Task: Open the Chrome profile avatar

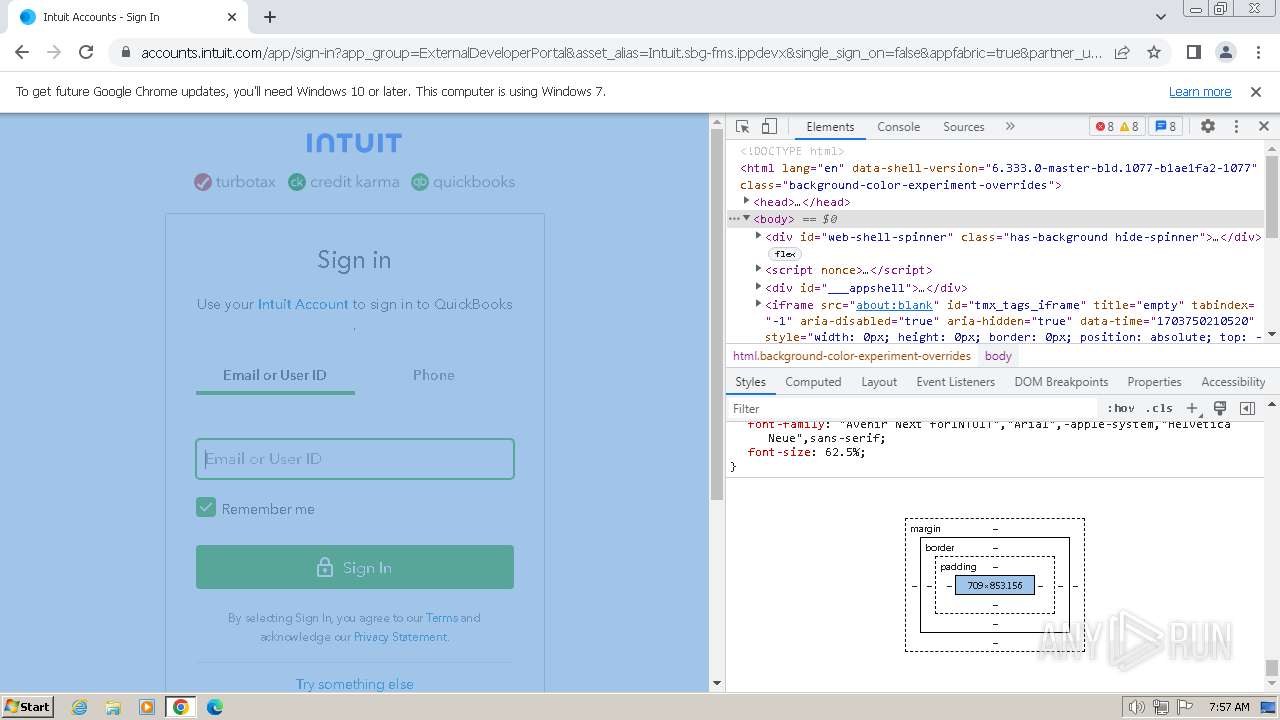Action: 1225,52
